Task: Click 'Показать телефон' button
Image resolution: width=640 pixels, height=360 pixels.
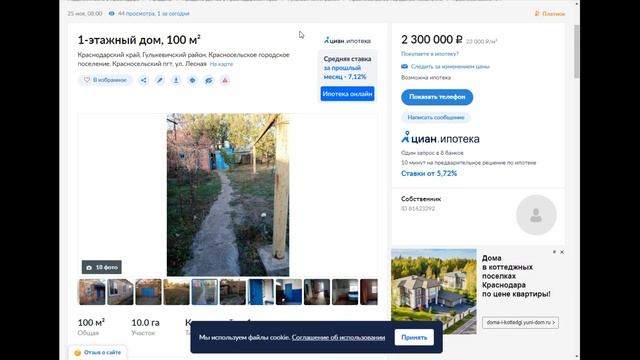Action: (x=437, y=97)
